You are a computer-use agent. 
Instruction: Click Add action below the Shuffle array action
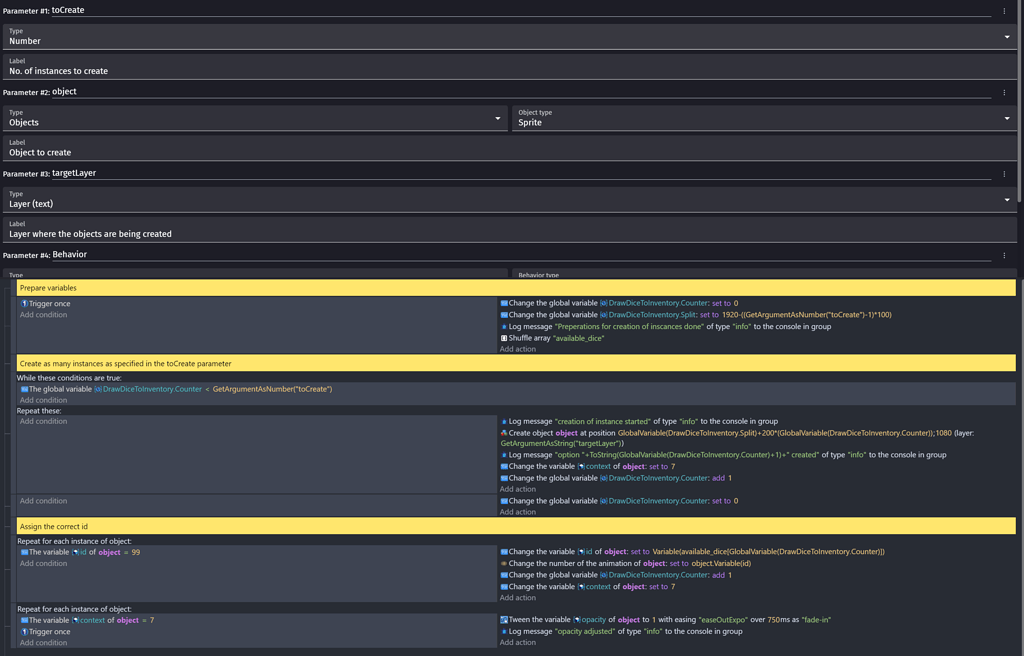(517, 349)
